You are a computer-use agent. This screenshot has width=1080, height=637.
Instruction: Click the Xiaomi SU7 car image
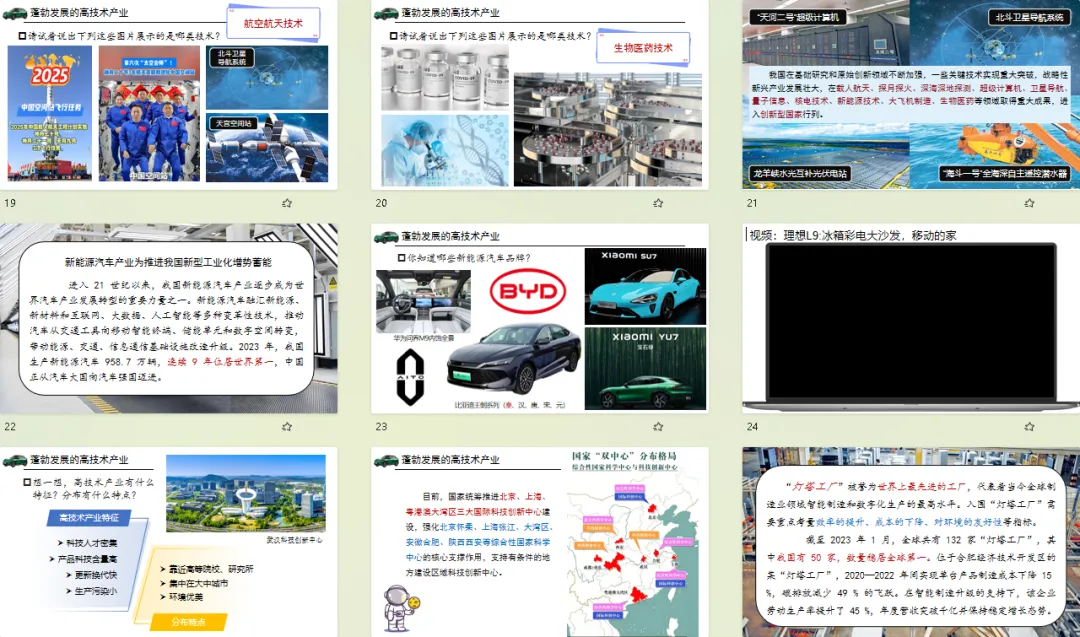(645, 286)
